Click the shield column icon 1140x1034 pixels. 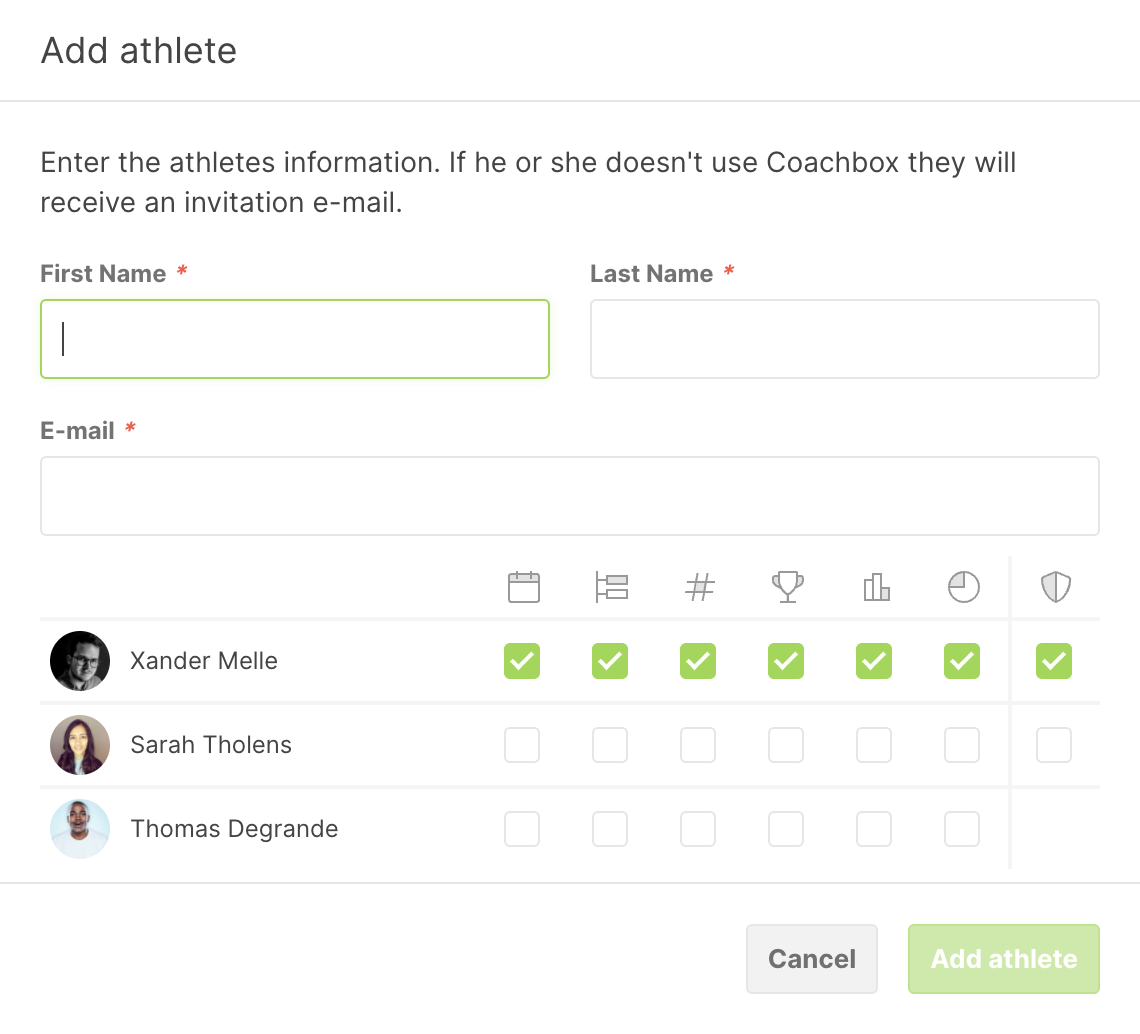click(x=1055, y=587)
